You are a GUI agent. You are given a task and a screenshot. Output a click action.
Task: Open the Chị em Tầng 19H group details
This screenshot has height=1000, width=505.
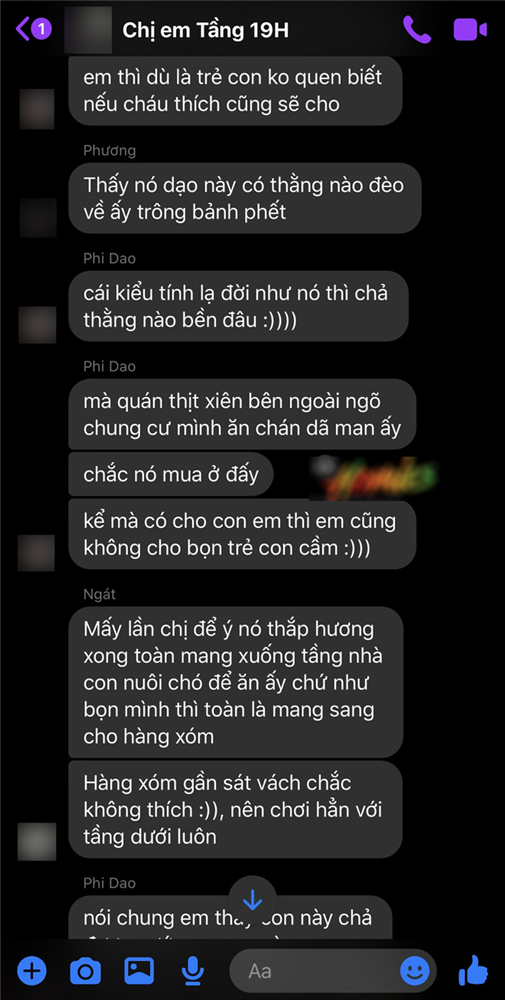(x=205, y=29)
